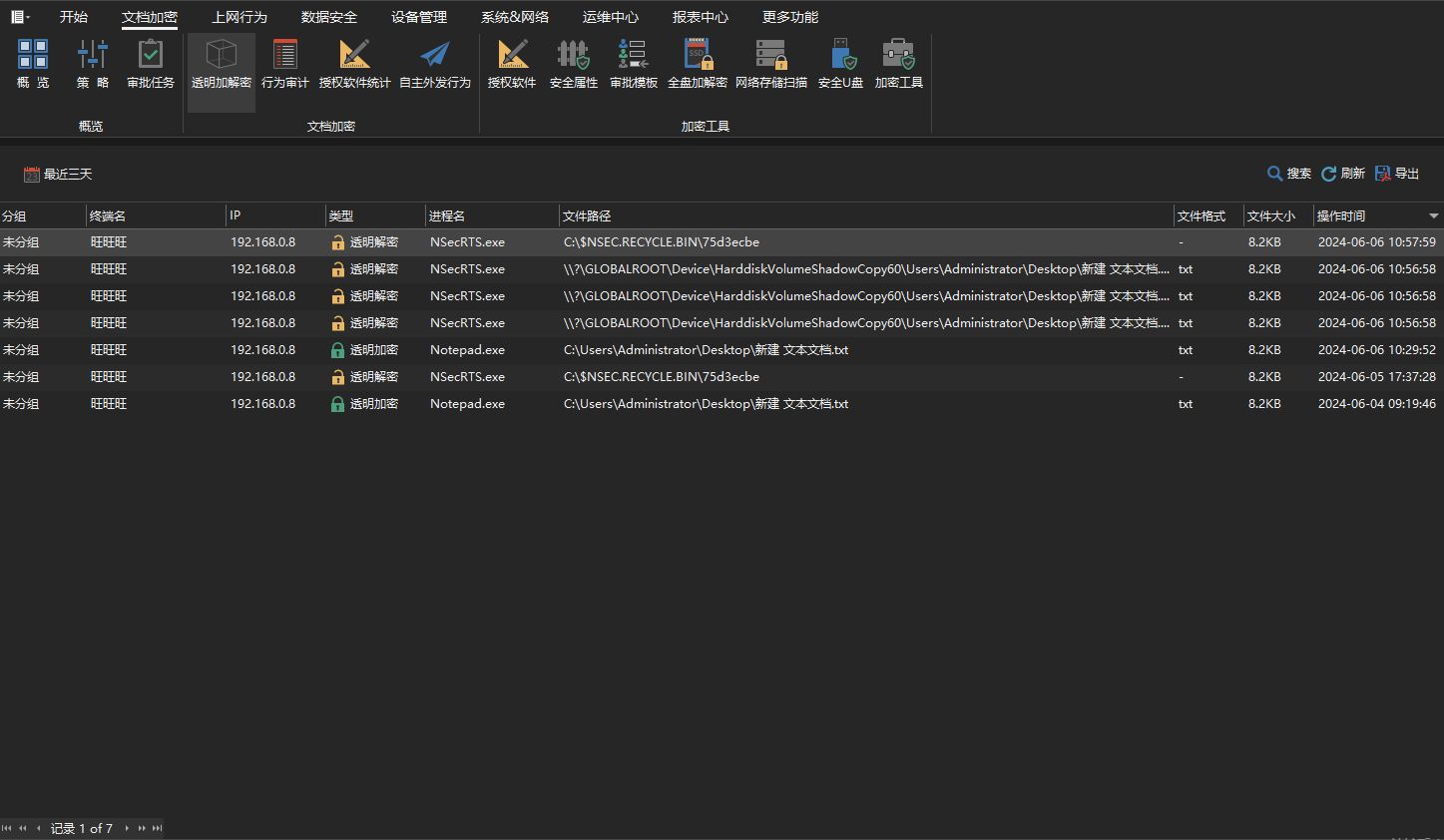Switch to the 更多功能 tab

coord(790,17)
